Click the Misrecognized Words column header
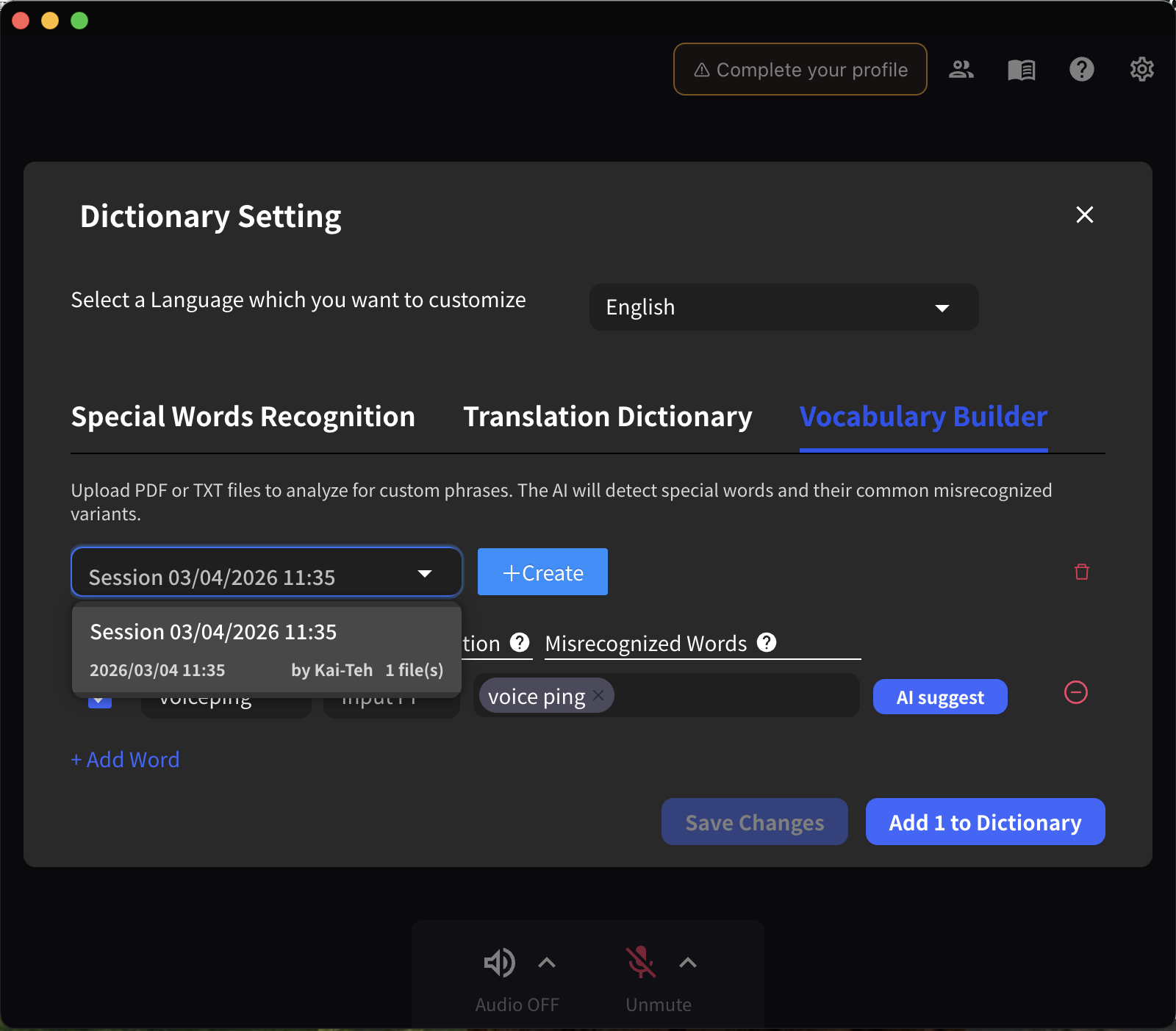This screenshot has width=1176, height=1031. (646, 644)
